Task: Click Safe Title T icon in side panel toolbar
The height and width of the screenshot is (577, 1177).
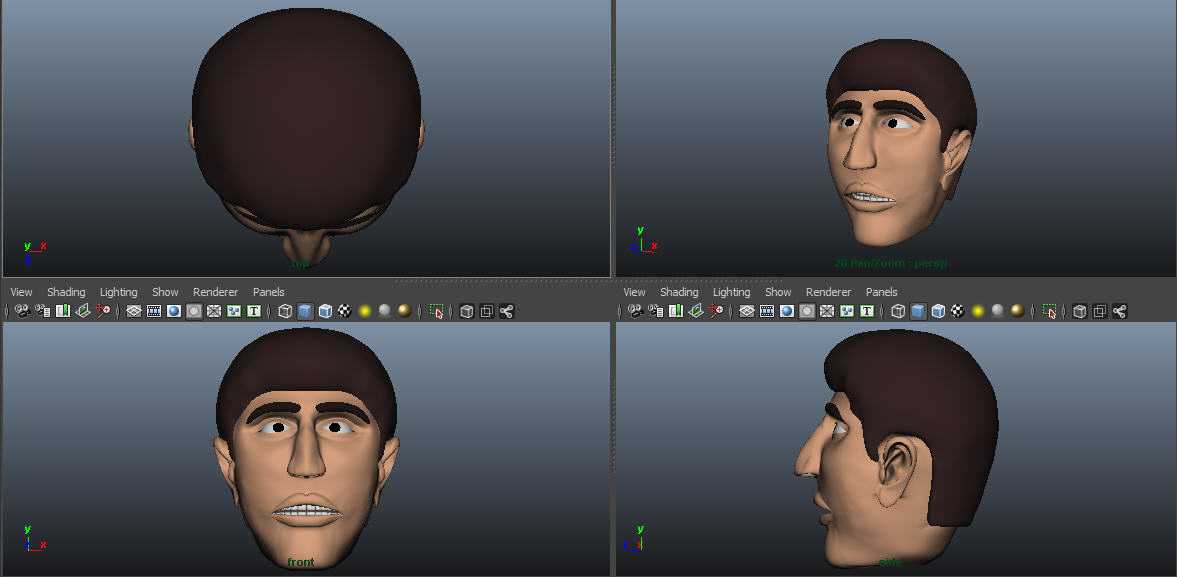Action: [867, 311]
